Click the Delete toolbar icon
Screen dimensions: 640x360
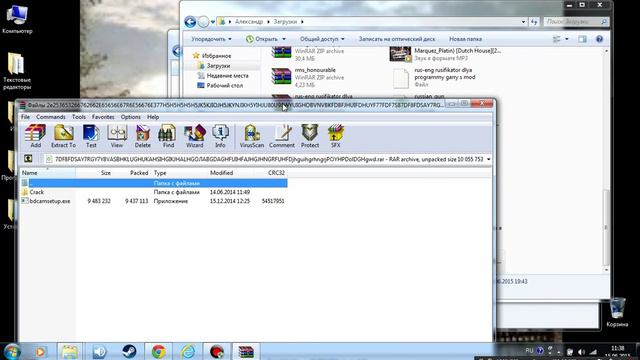142,136
